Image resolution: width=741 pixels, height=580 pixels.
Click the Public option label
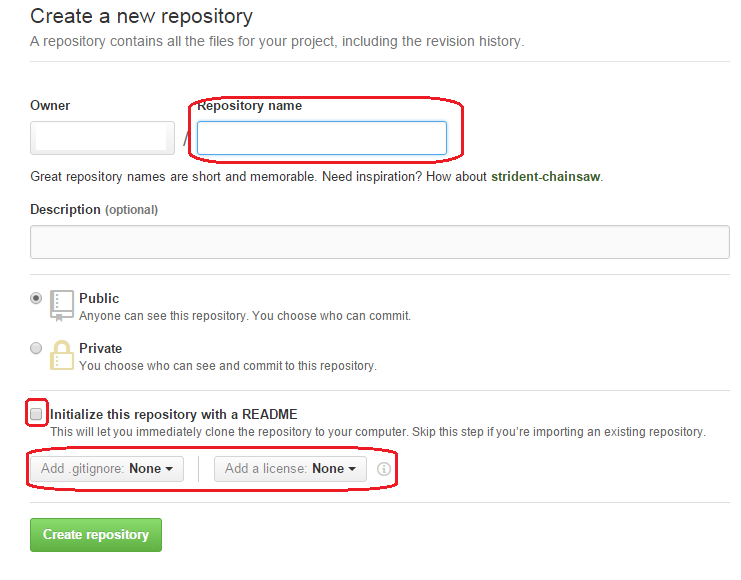(x=99, y=298)
